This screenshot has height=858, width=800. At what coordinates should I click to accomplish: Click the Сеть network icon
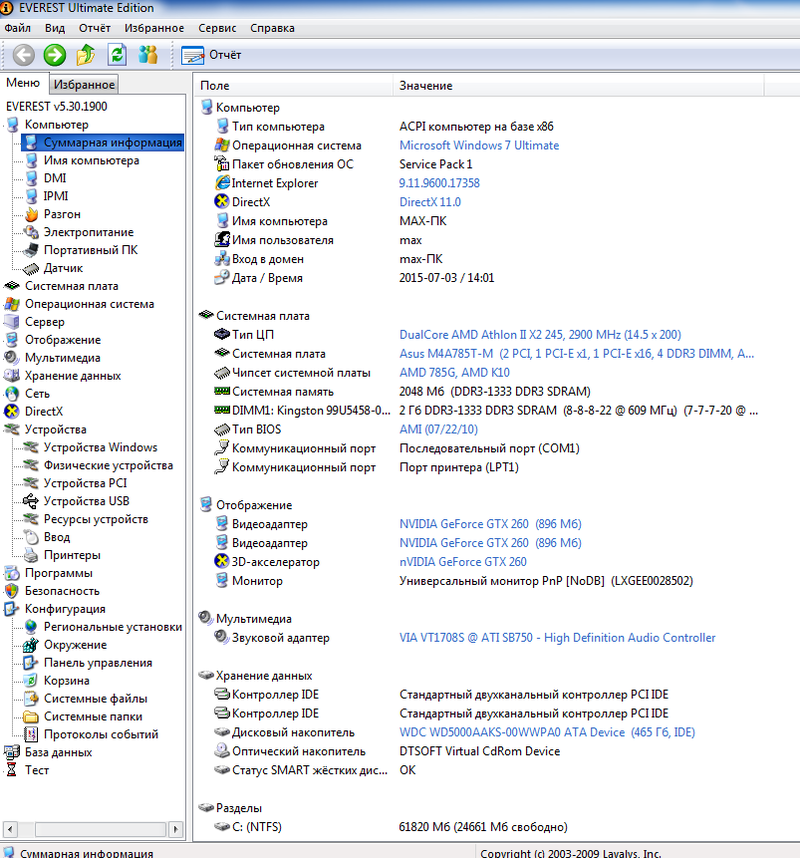[12, 393]
